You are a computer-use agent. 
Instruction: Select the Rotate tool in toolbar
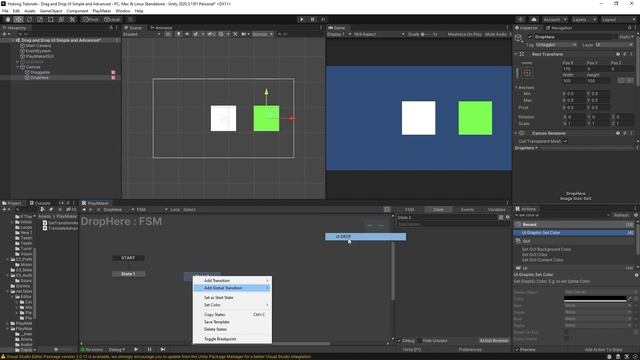(29, 19)
